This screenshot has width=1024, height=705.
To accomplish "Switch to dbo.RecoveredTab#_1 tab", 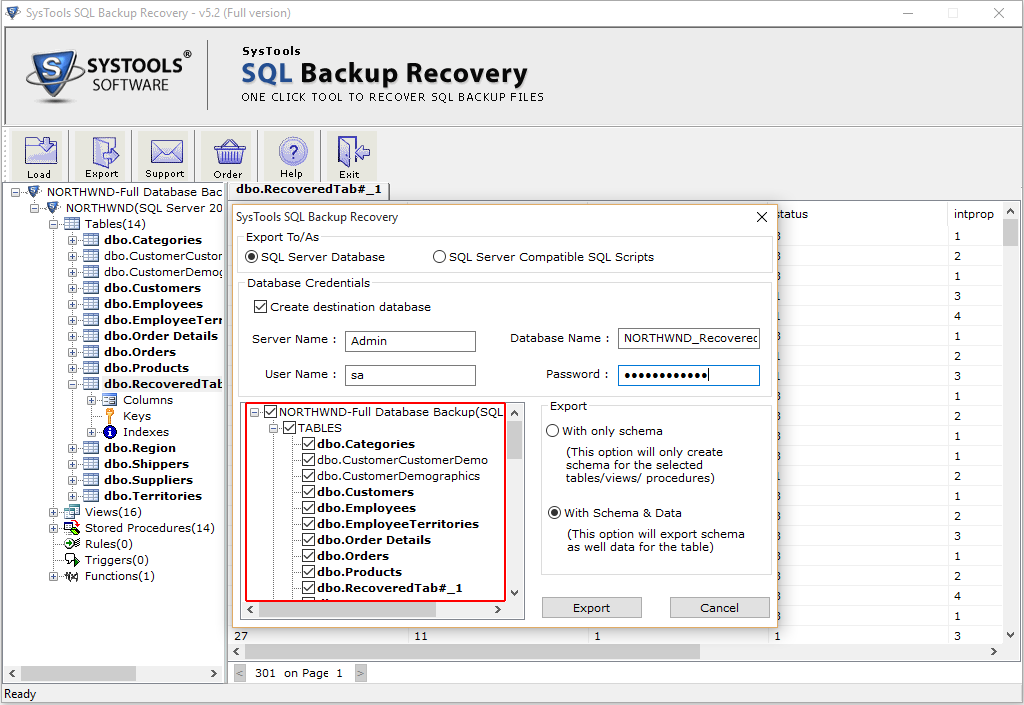I will coord(308,189).
